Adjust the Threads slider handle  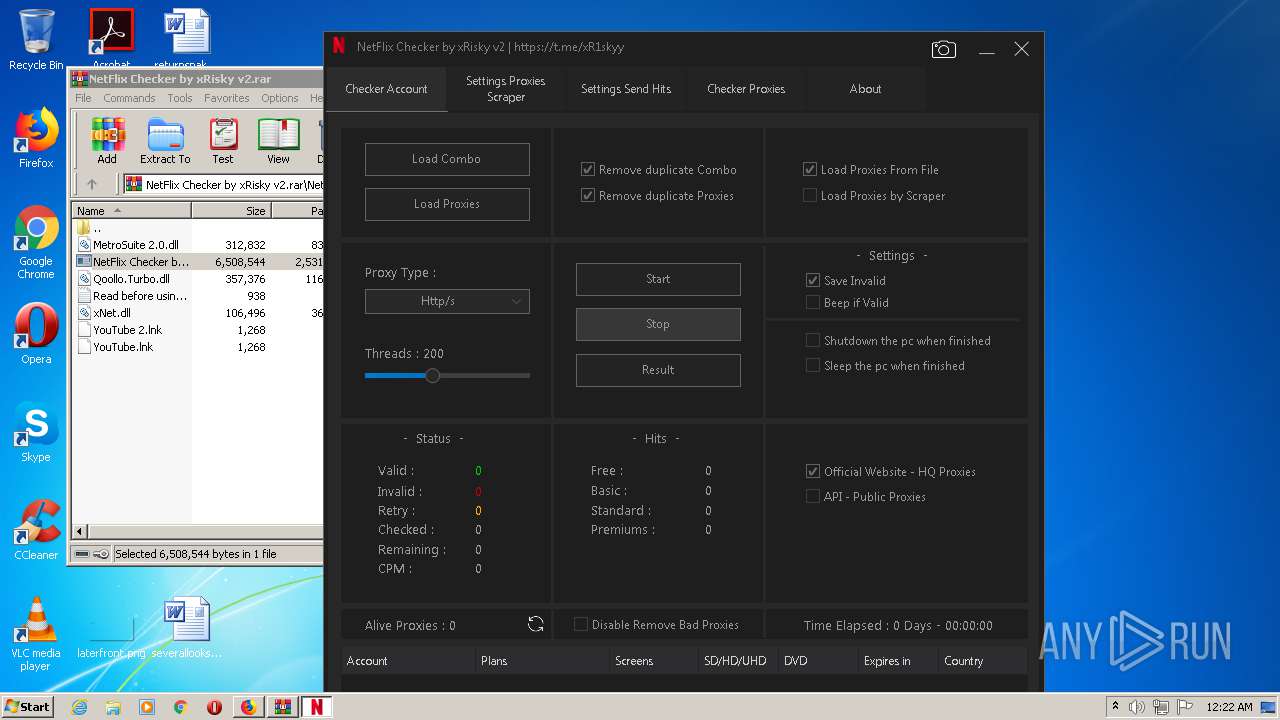tap(432, 376)
